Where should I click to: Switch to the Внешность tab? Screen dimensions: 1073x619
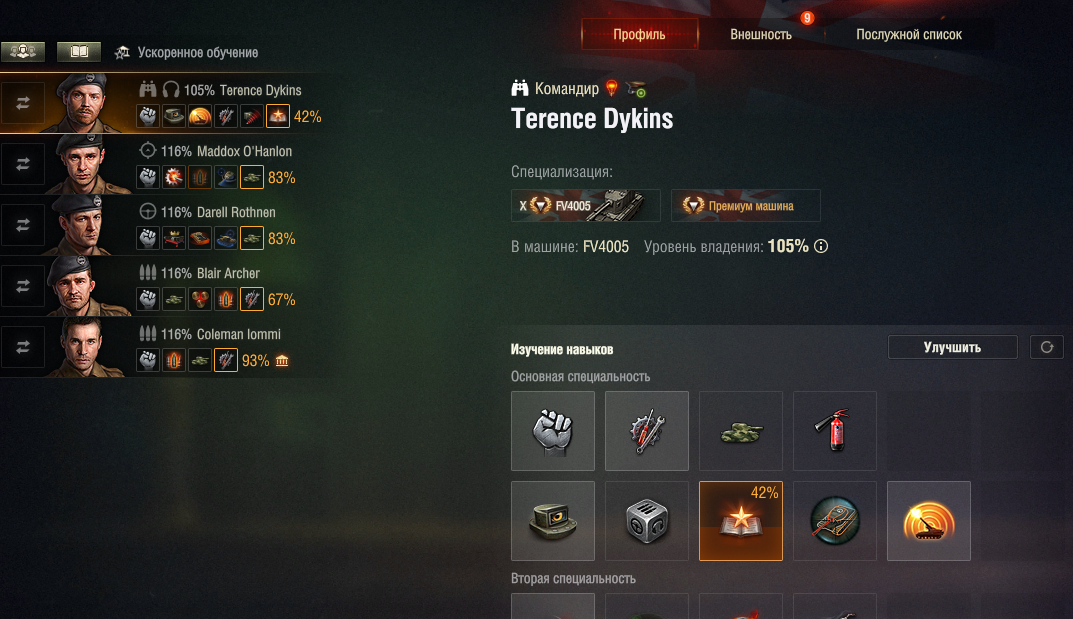pyautogui.click(x=761, y=34)
